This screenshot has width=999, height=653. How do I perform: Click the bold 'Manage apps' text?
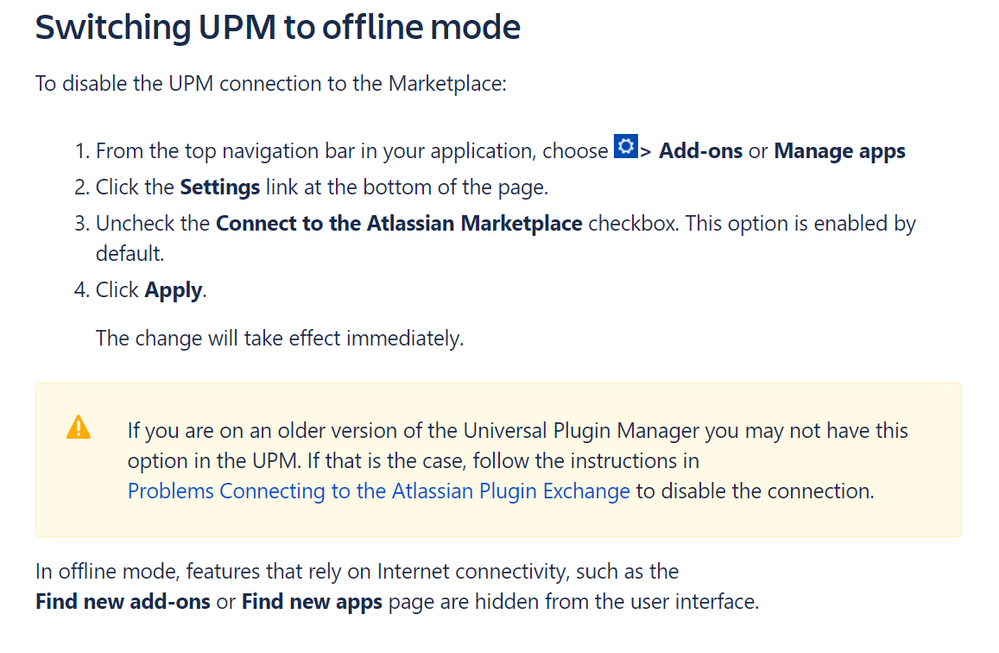pos(839,151)
